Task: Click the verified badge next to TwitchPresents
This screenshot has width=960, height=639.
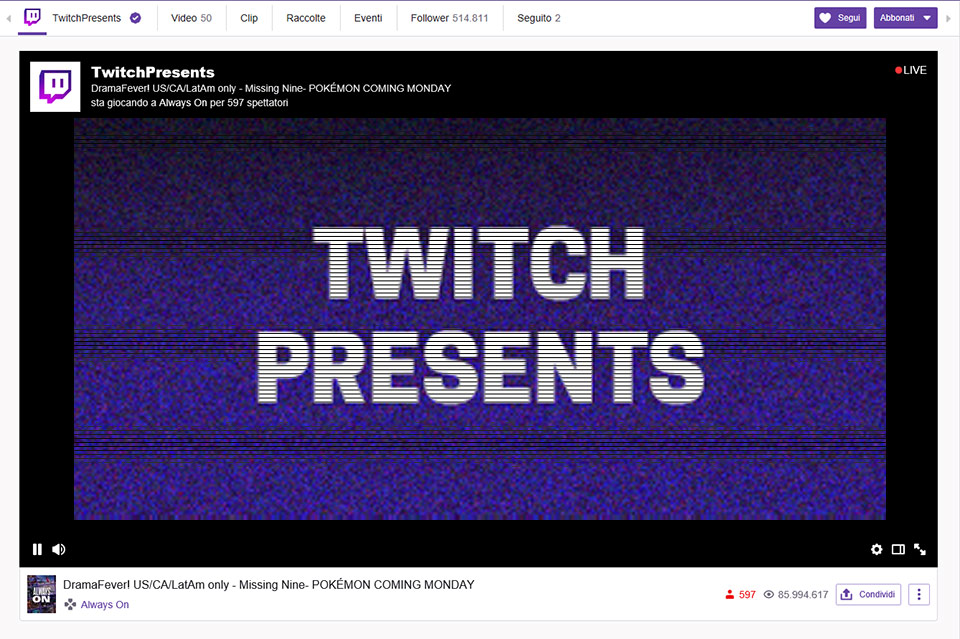Action: point(135,18)
